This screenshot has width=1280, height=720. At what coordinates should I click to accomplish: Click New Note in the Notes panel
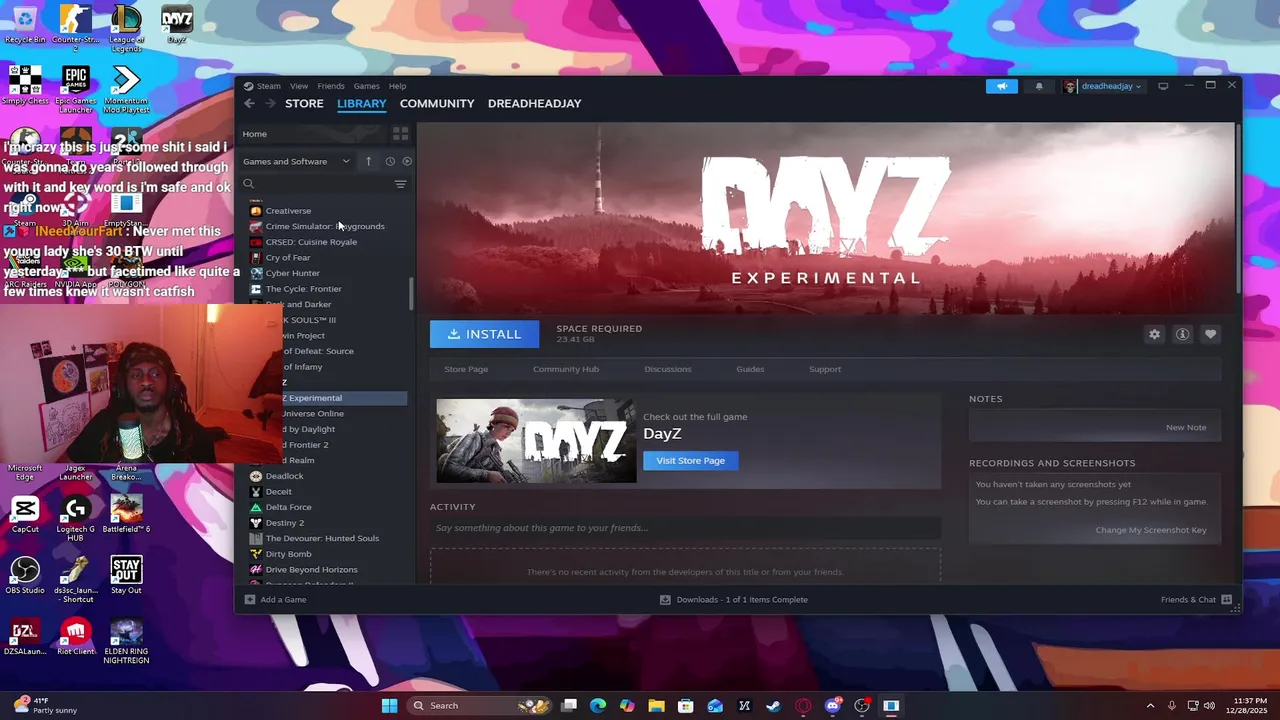pyautogui.click(x=1186, y=428)
